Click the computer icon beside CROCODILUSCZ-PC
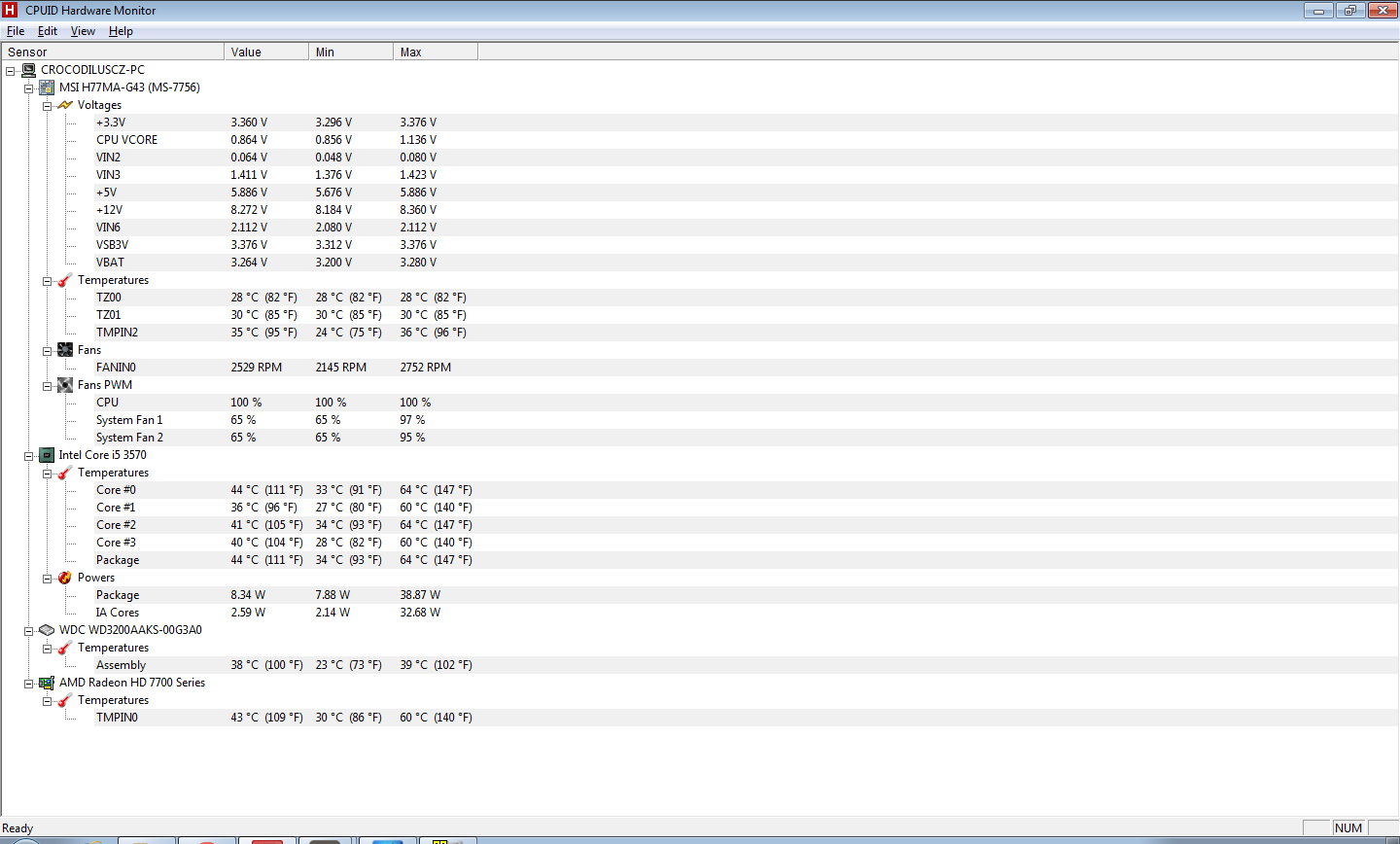This screenshot has height=844, width=1400. point(29,70)
